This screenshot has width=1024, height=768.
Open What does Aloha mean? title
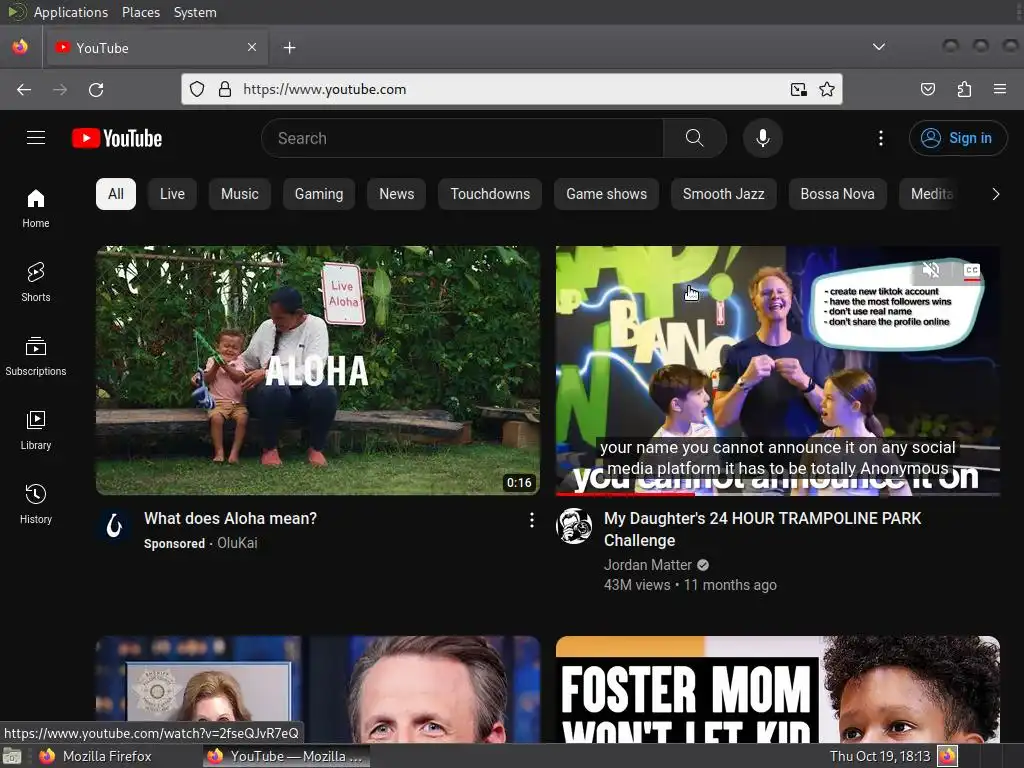pos(231,519)
